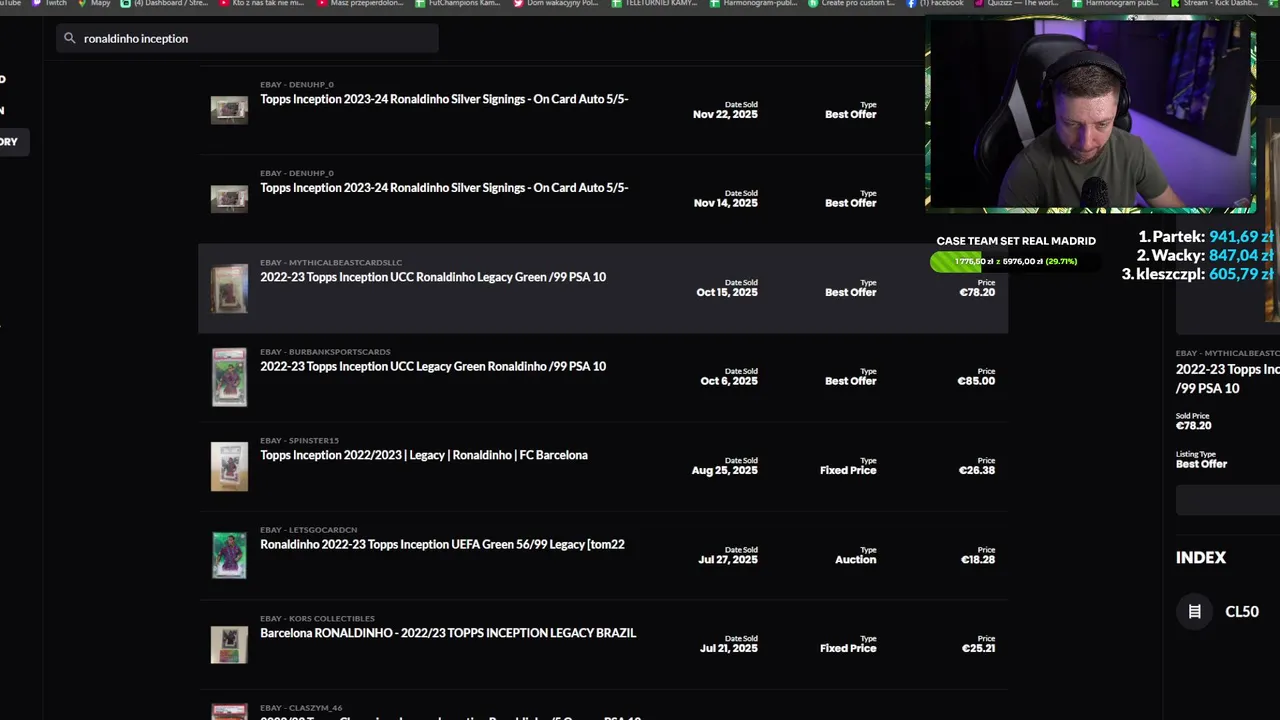Click the streamer webcam overlay
This screenshot has height=720, width=1280.
(1090, 114)
